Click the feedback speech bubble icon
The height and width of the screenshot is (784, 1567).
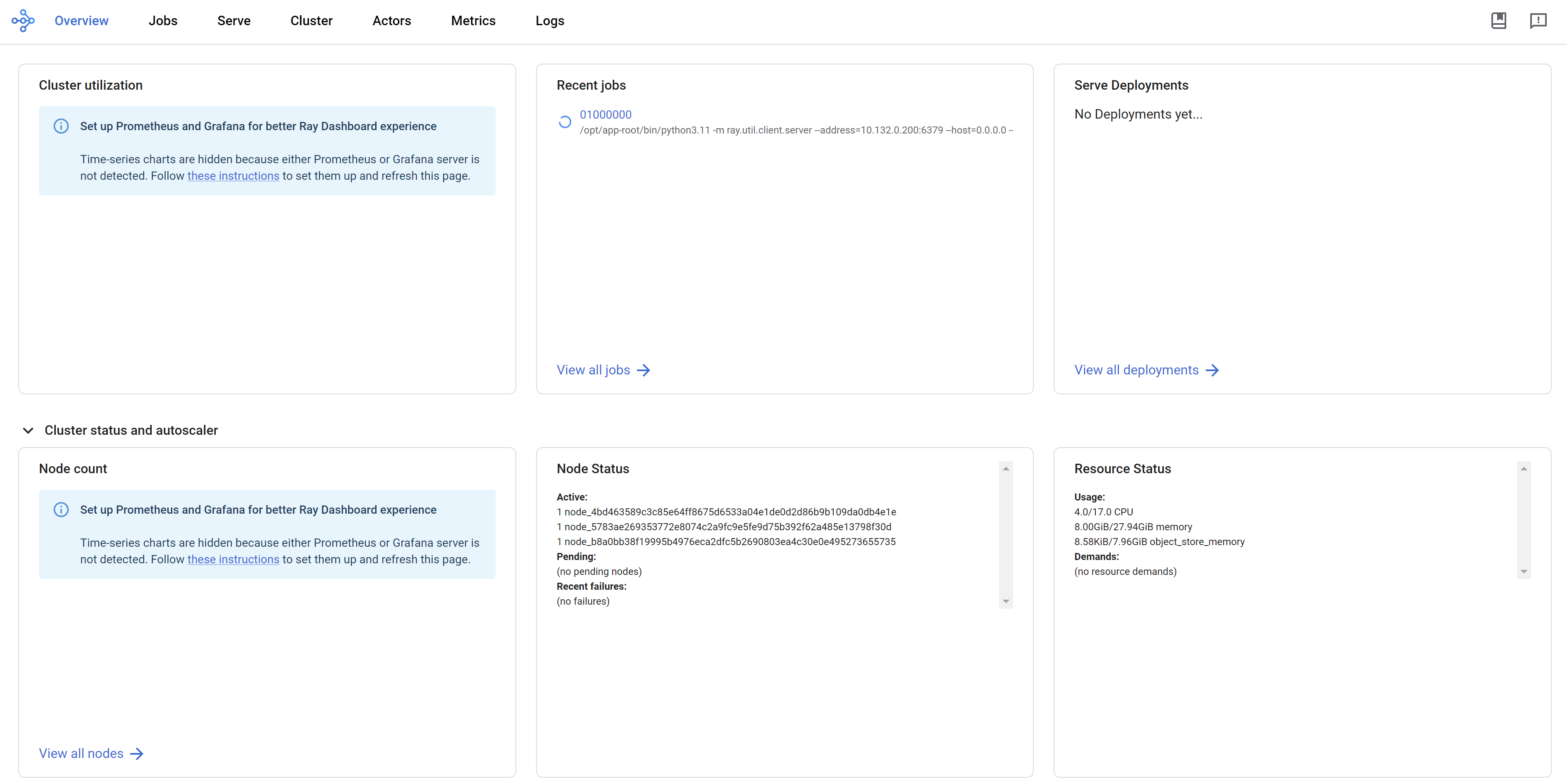(x=1538, y=21)
